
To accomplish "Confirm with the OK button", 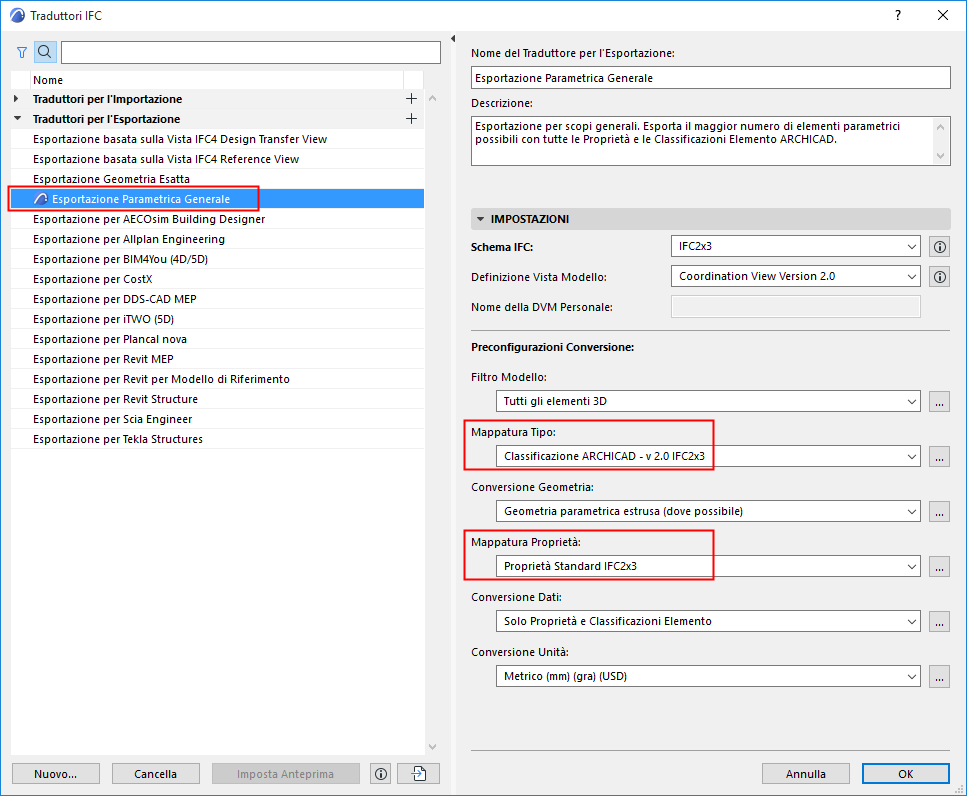I will coord(905,774).
